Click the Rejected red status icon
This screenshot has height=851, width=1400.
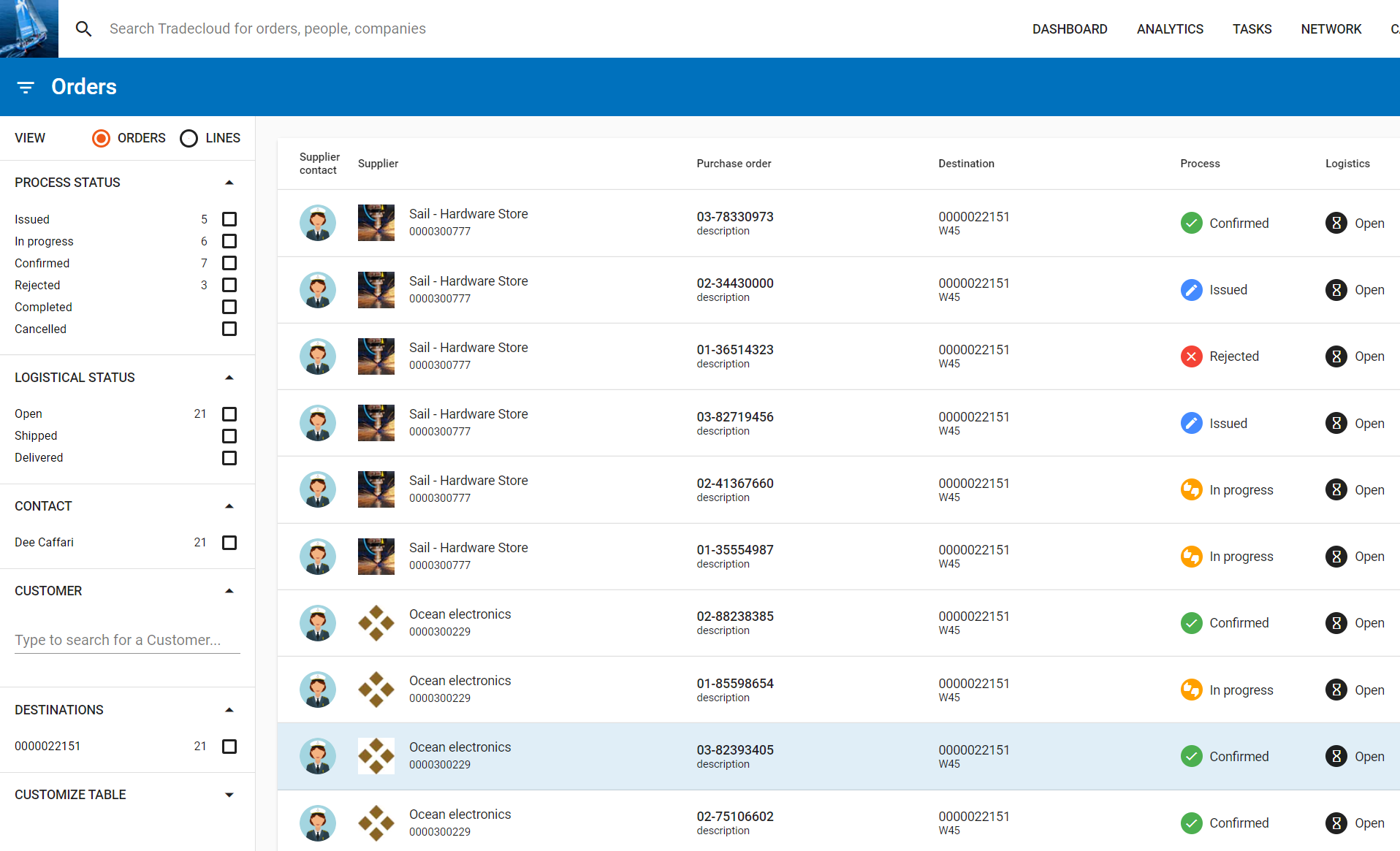(1191, 356)
